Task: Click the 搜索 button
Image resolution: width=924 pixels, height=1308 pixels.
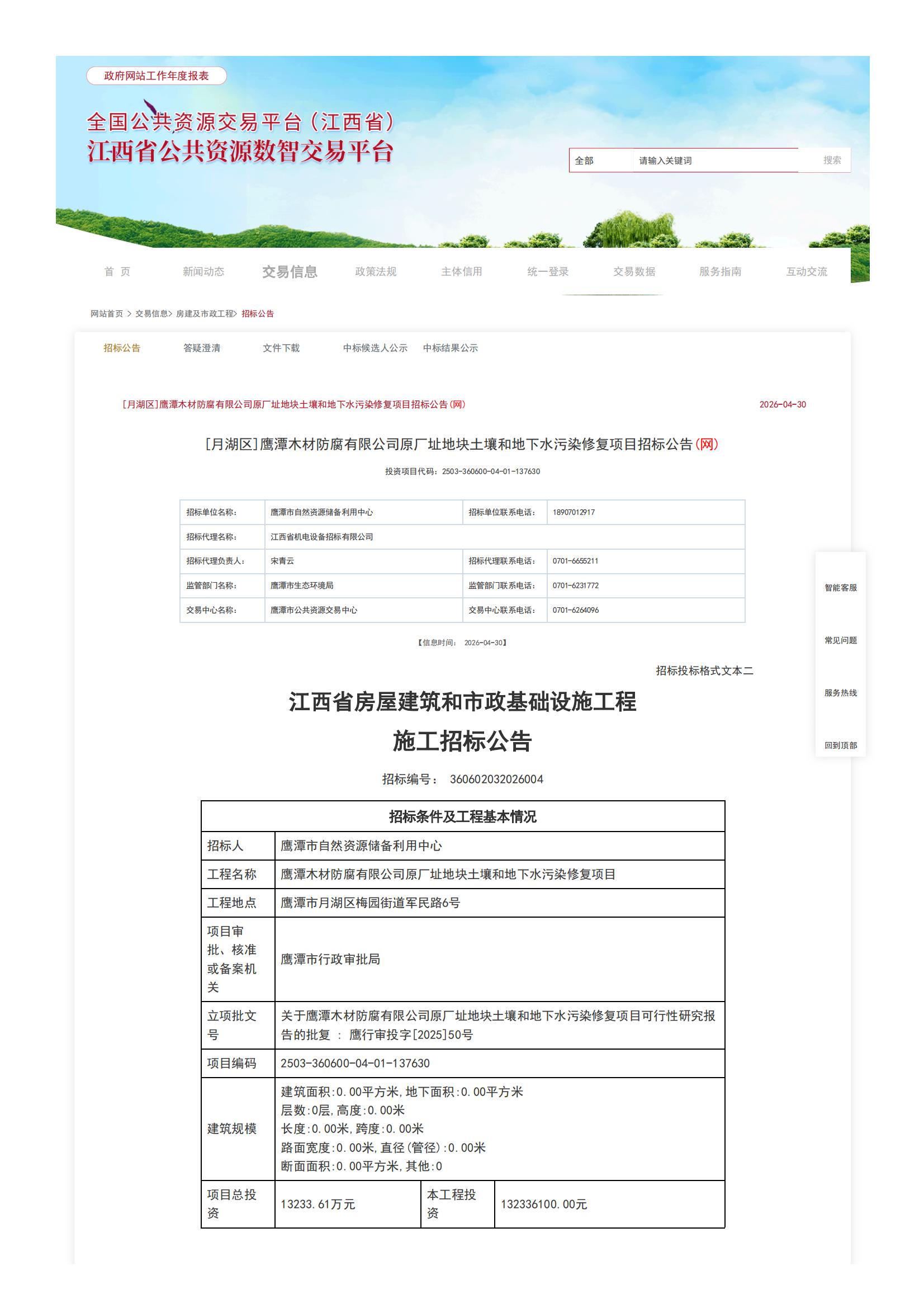Action: pyautogui.click(x=832, y=160)
